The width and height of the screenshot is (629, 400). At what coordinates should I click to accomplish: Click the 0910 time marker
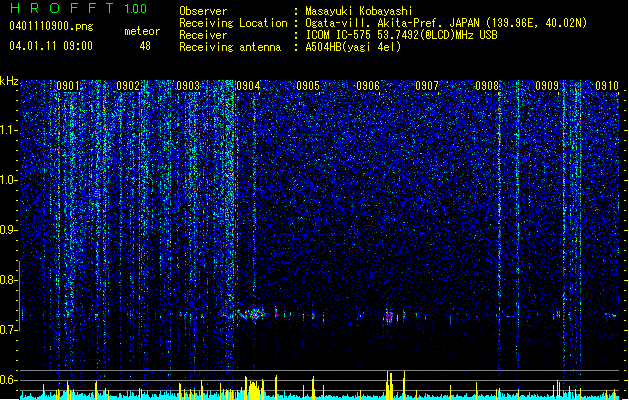pyautogui.click(x=607, y=86)
